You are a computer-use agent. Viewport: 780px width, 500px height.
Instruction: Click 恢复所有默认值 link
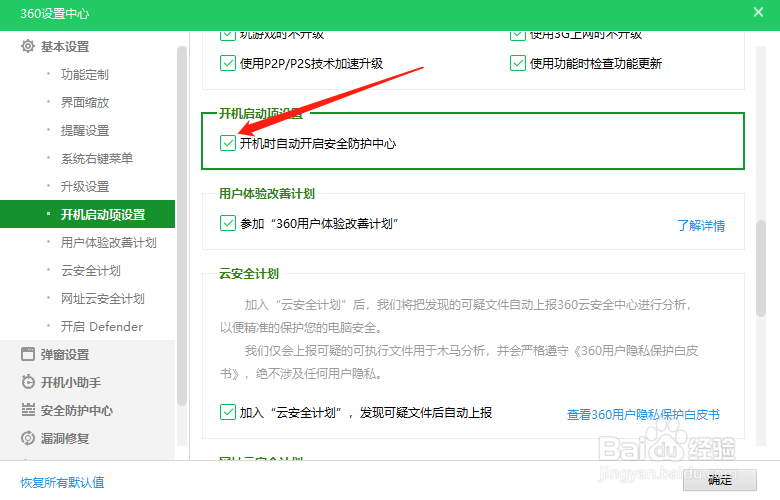click(x=62, y=482)
